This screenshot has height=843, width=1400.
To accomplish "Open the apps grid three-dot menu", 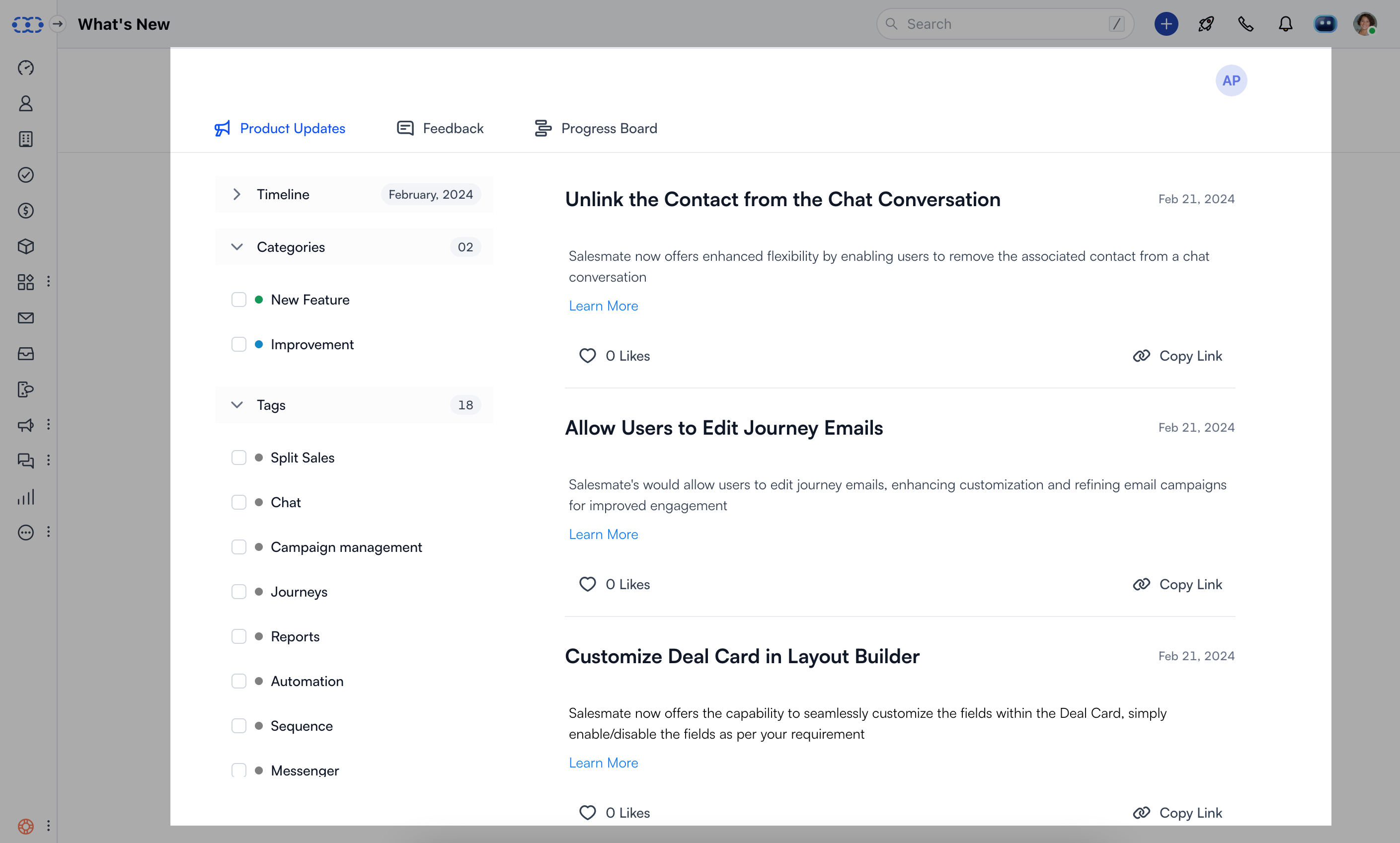I will point(48,281).
